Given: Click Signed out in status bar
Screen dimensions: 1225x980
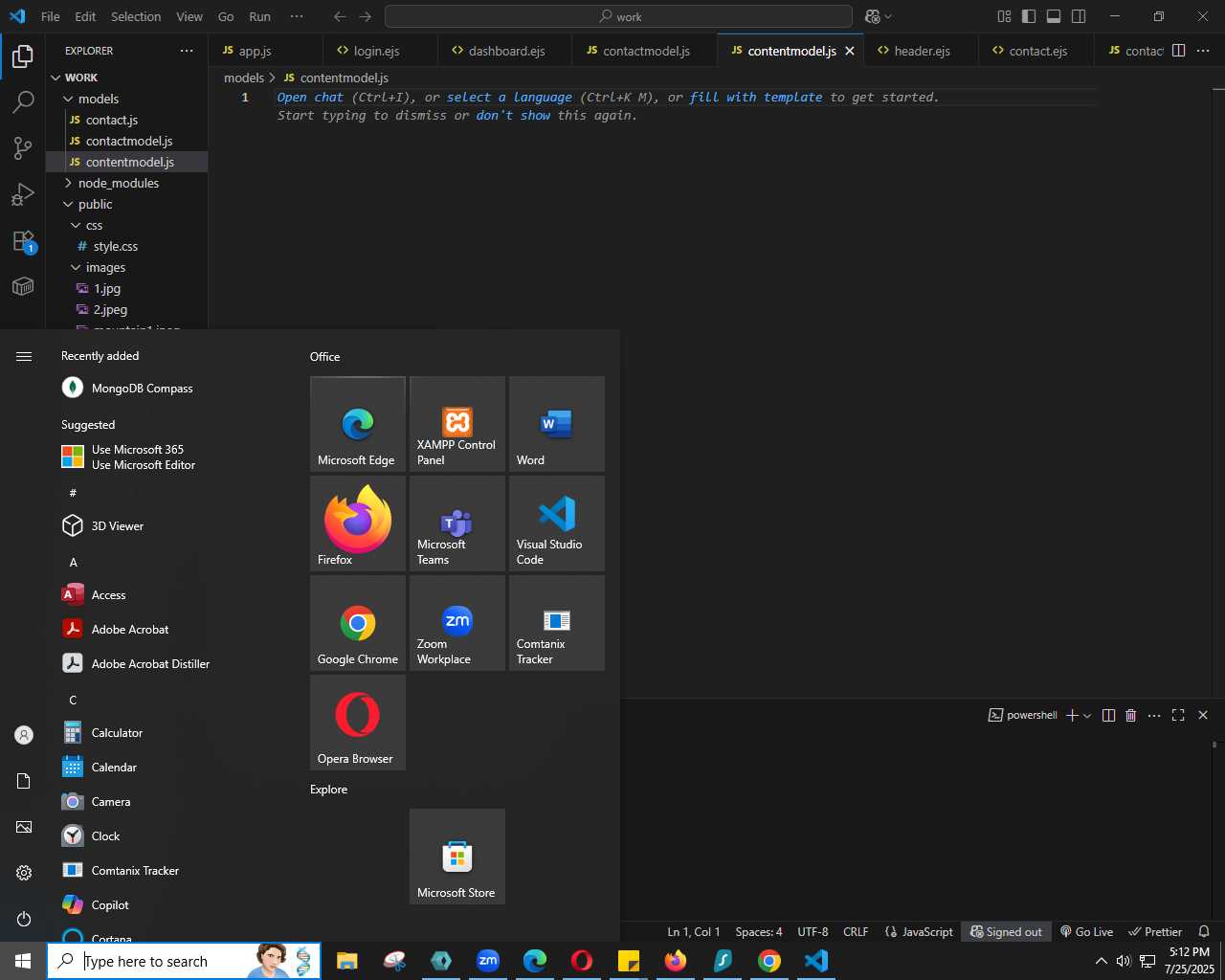Looking at the screenshot, I should coord(1007,931).
